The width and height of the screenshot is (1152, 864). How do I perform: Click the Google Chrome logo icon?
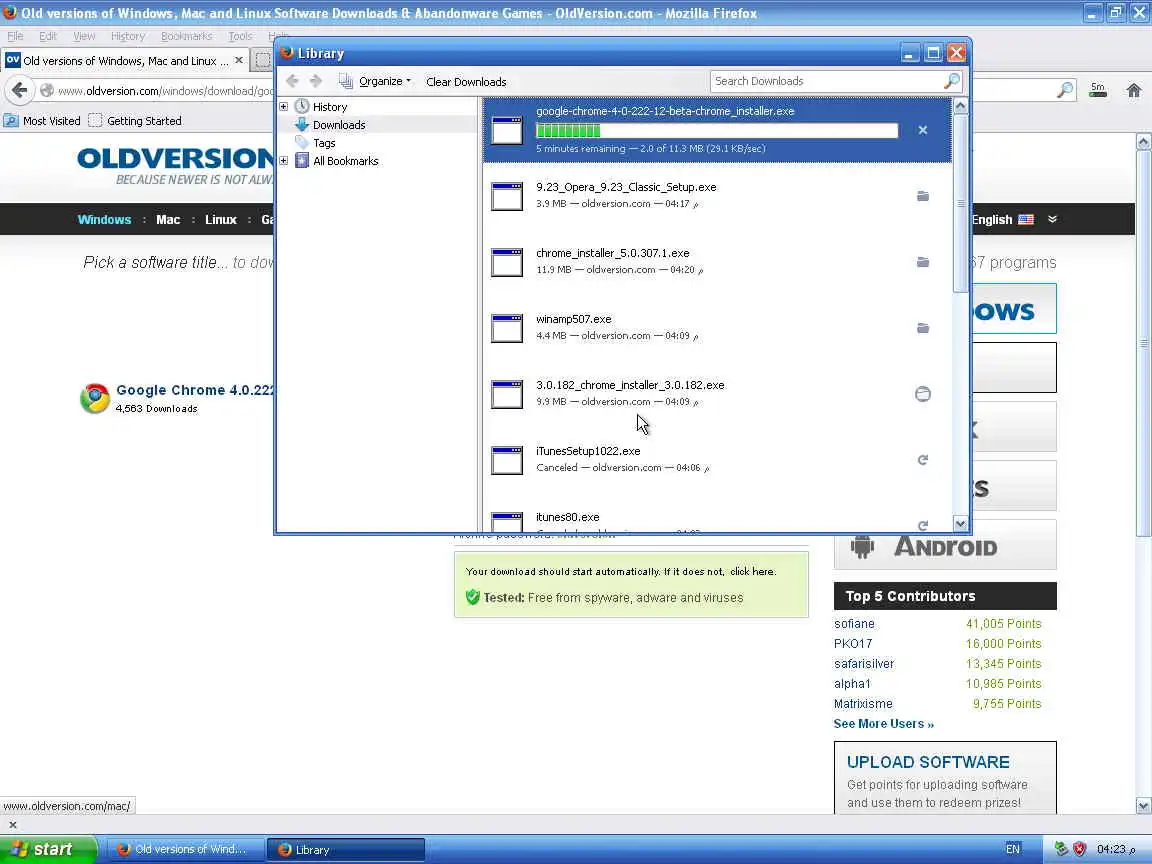click(95, 398)
